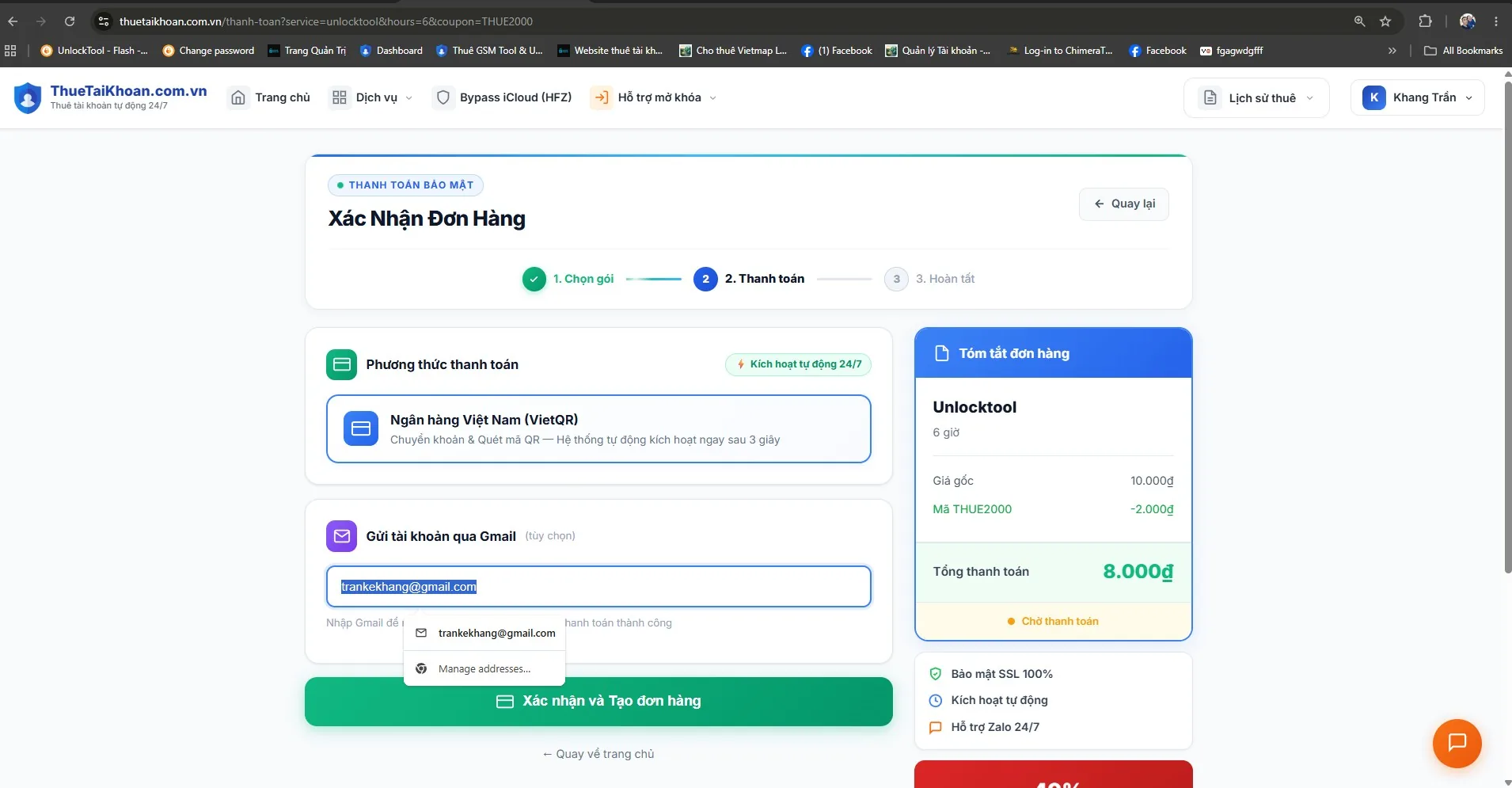Expand the Hỗ trợ mở khóa dropdown

point(655,97)
